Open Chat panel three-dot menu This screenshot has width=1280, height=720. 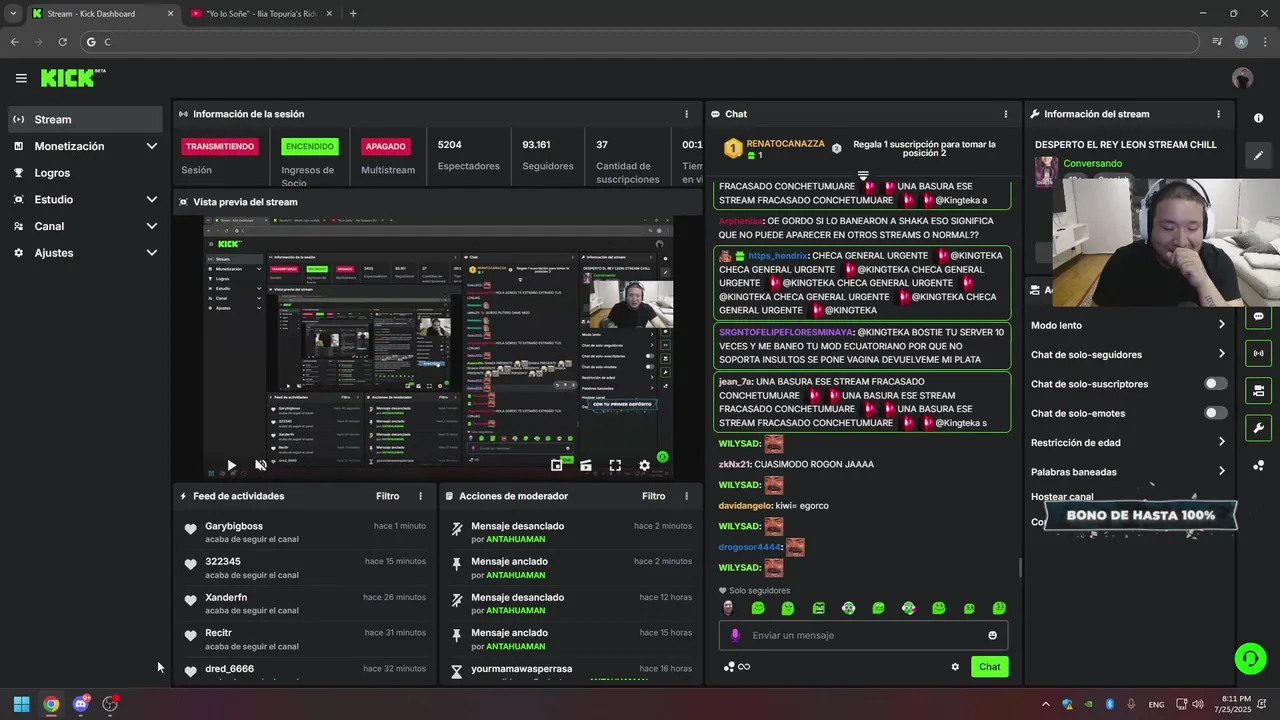pos(1006,114)
